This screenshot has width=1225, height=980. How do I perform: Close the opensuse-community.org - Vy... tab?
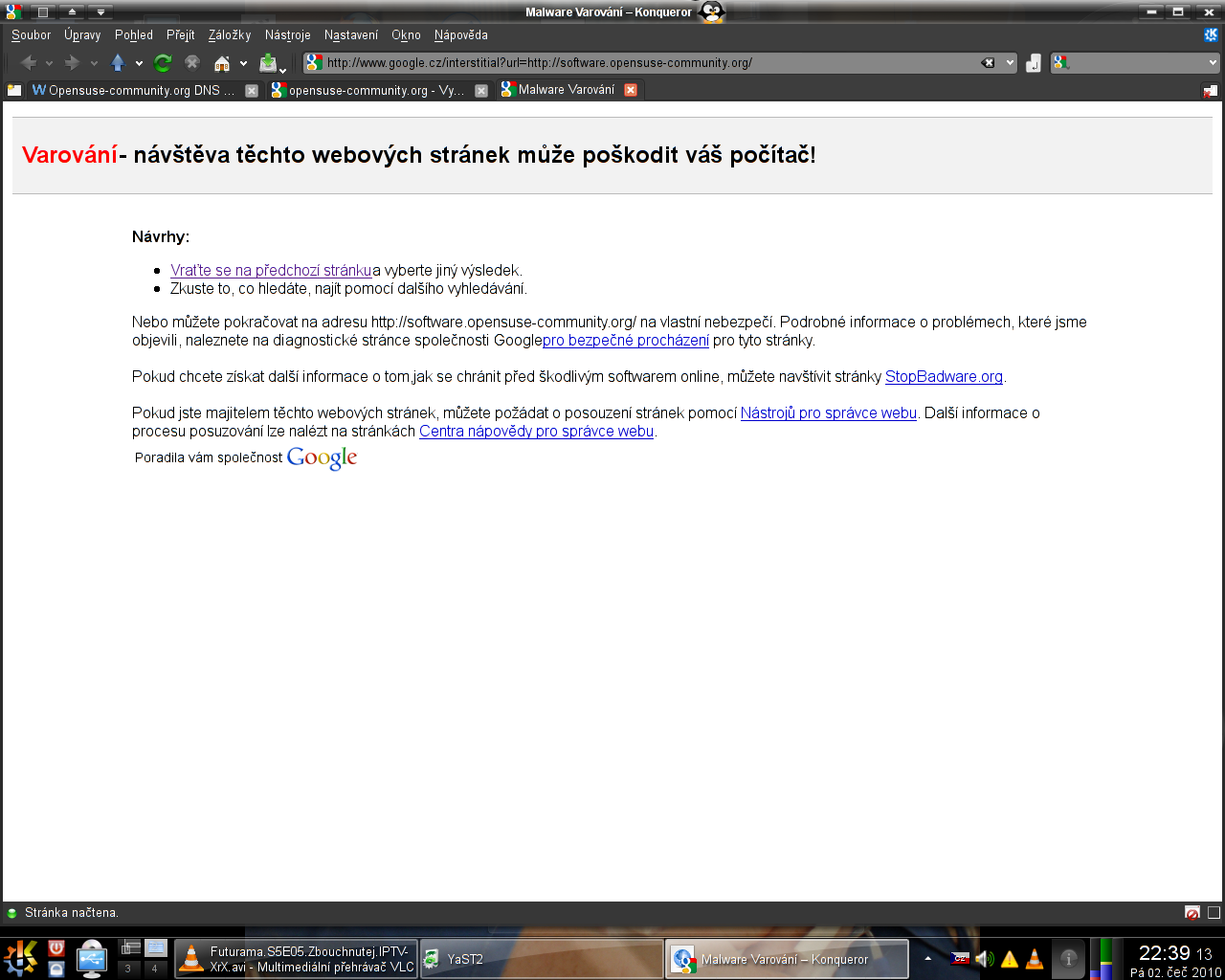click(481, 91)
